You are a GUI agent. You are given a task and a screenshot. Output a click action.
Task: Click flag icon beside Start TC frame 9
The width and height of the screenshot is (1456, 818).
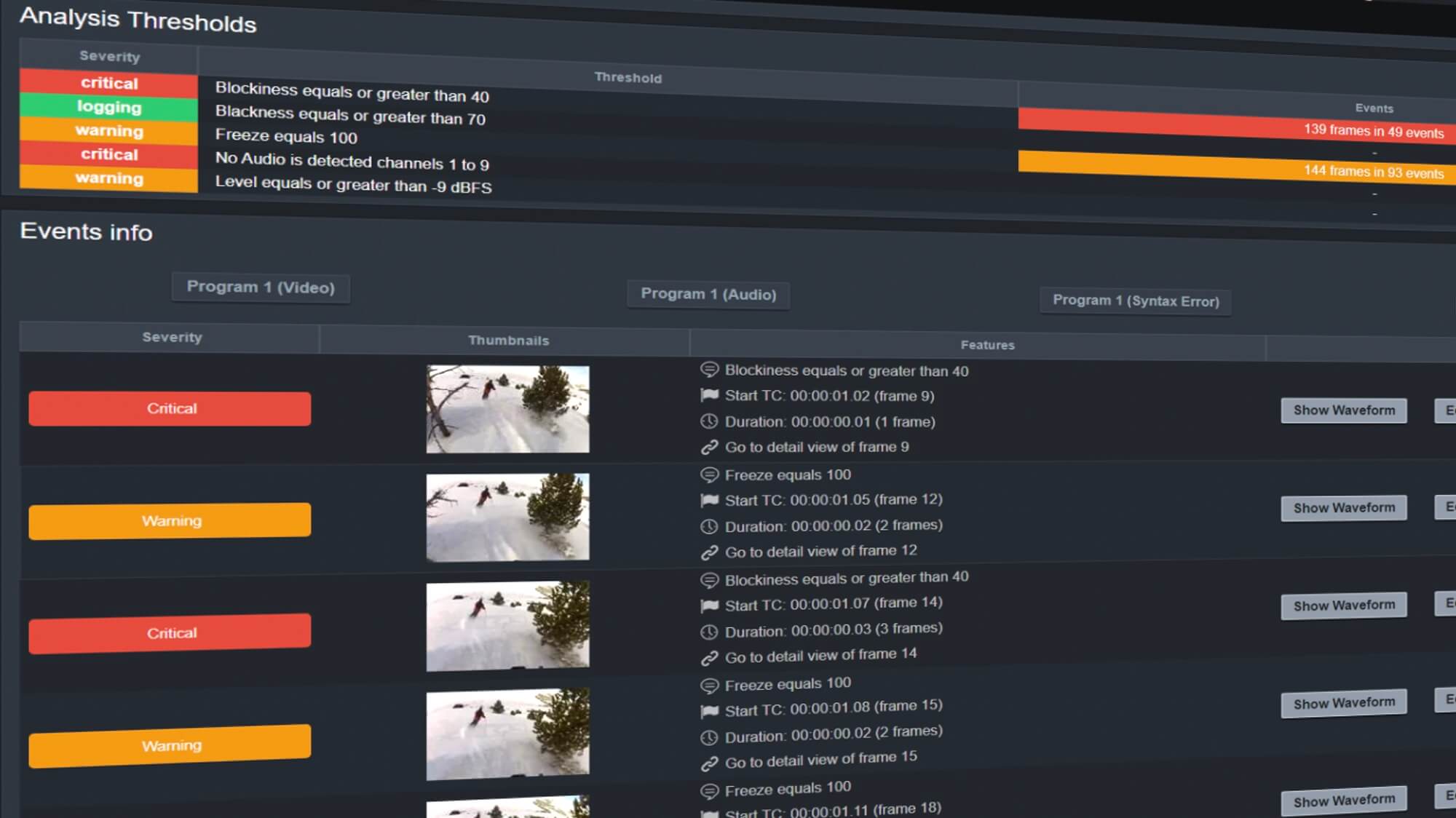(x=709, y=395)
